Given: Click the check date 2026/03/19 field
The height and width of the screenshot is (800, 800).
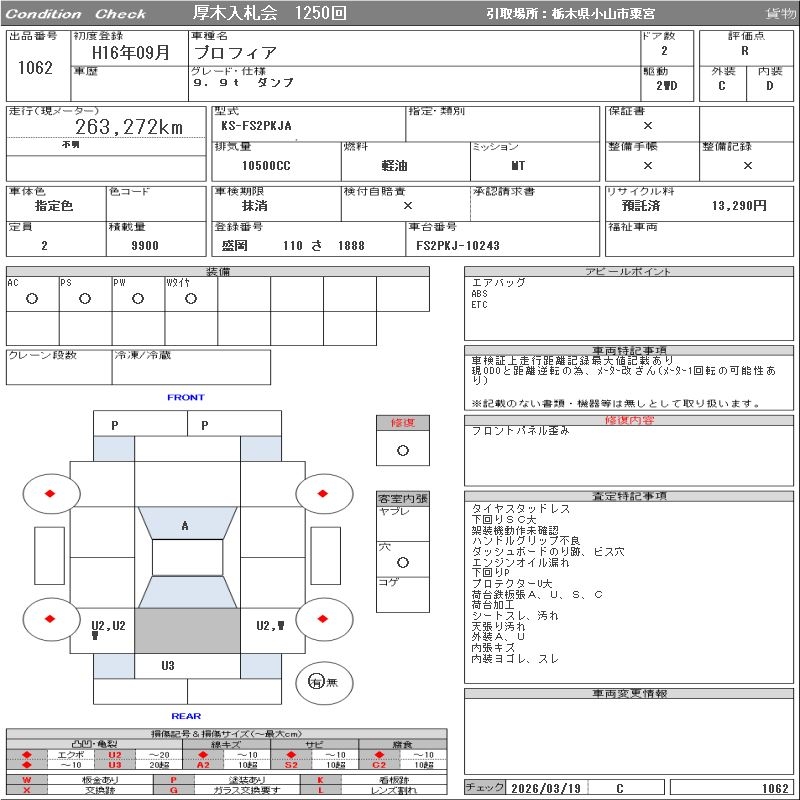Looking at the screenshot, I should point(545,788).
